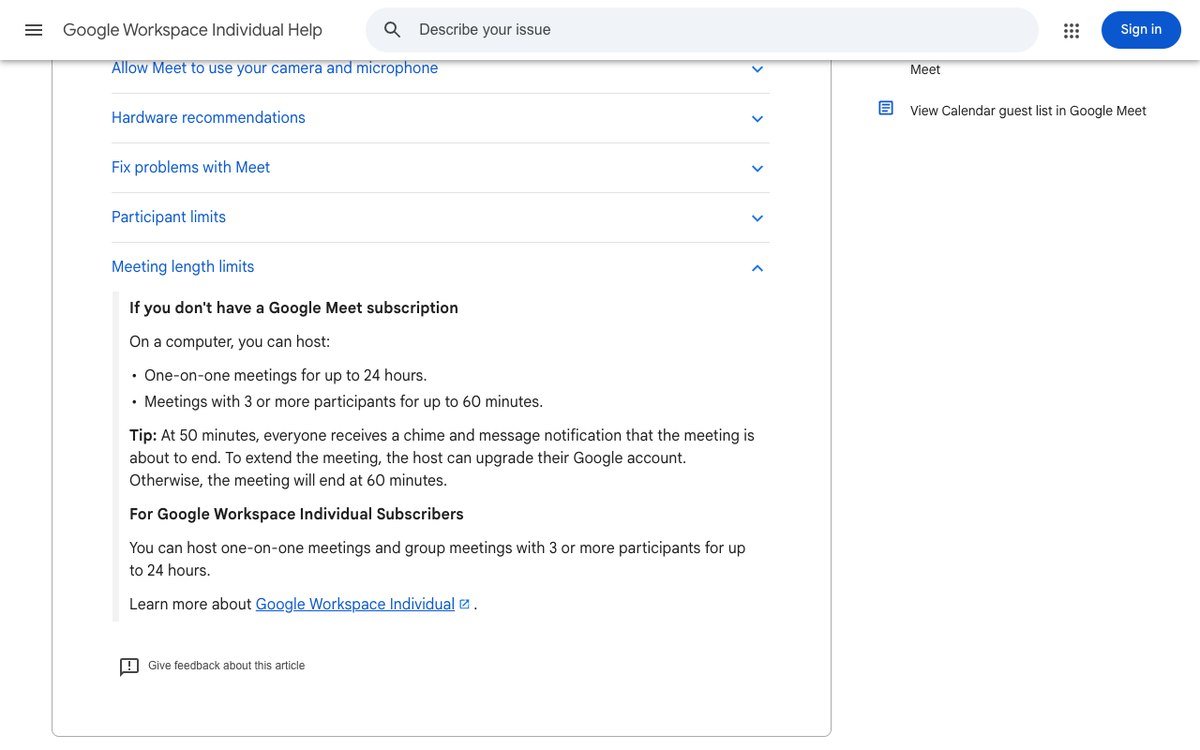Image resolution: width=1200 pixels, height=750 pixels.
Task: Click the bold Tip: label
Action: pyautogui.click(x=143, y=436)
